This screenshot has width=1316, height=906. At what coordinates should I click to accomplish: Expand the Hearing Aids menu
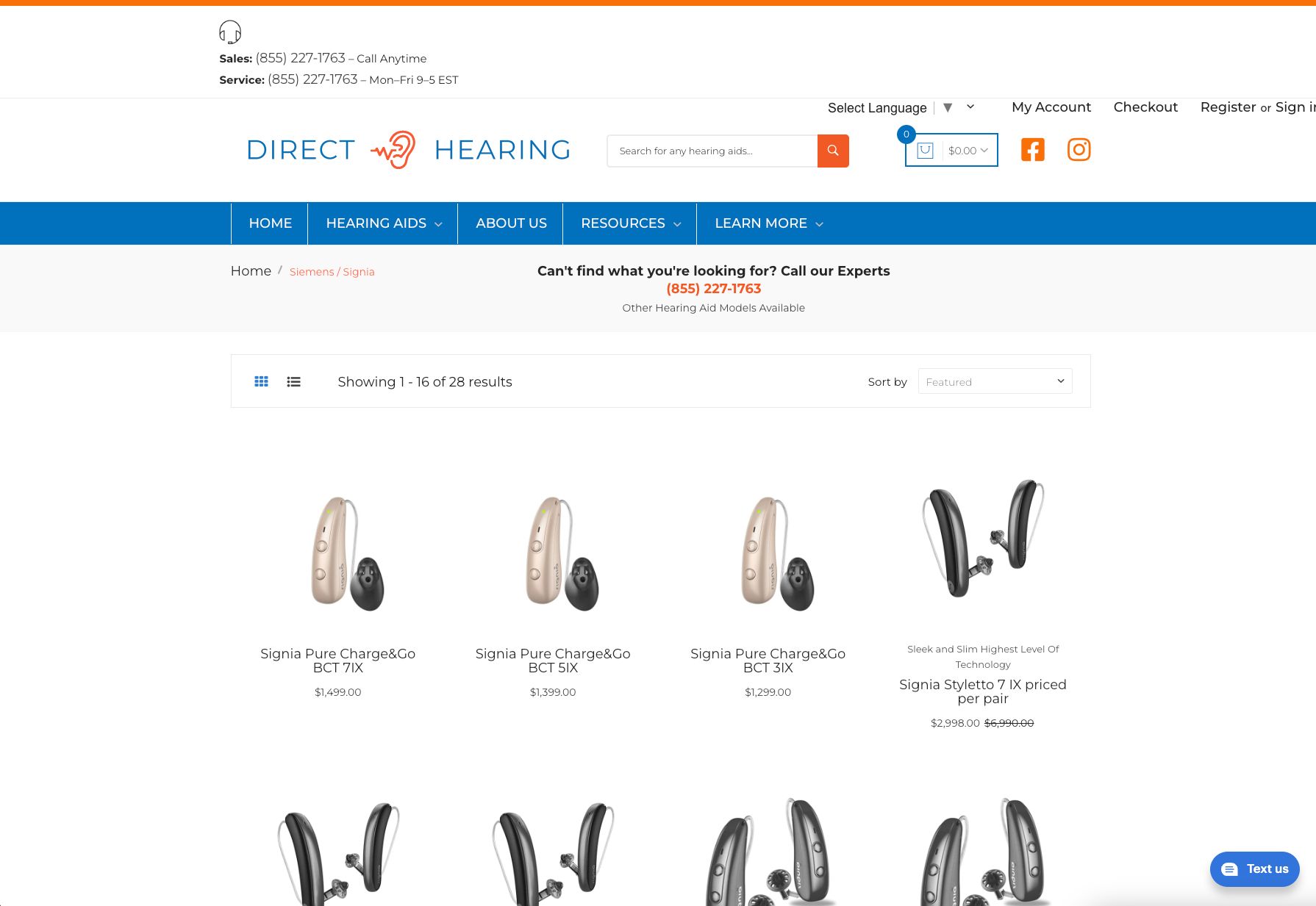[383, 223]
